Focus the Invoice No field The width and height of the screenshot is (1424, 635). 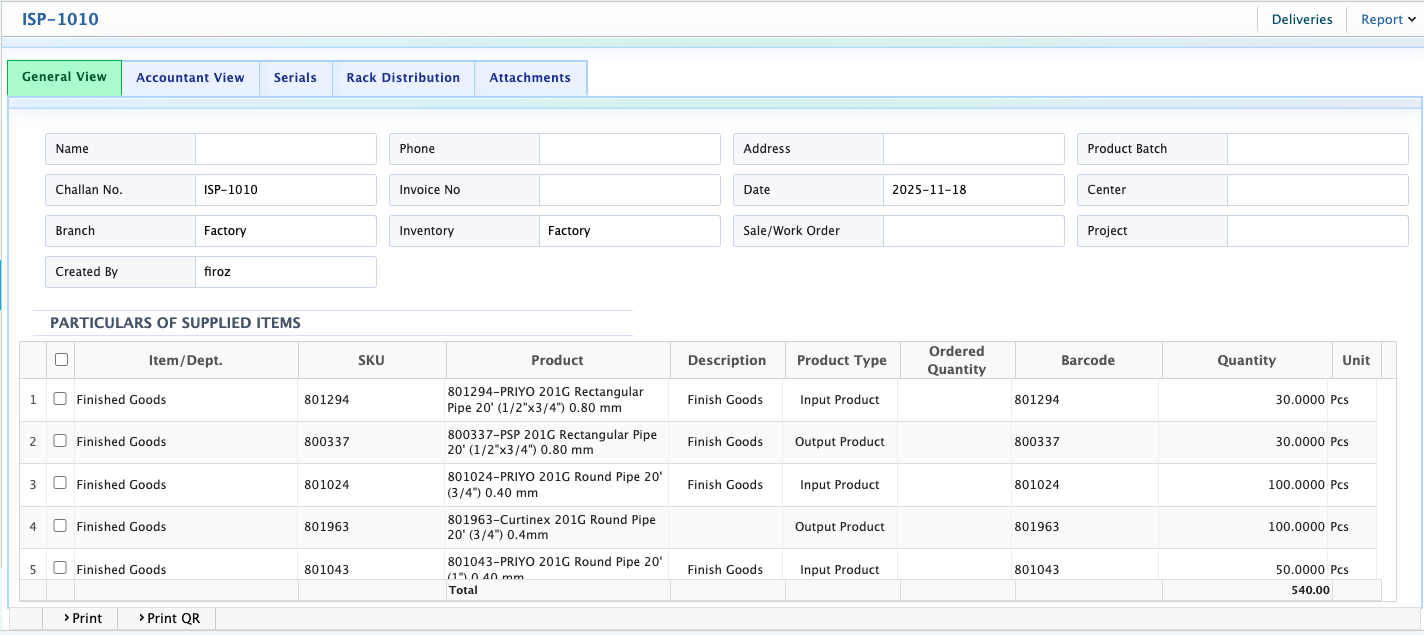point(630,190)
